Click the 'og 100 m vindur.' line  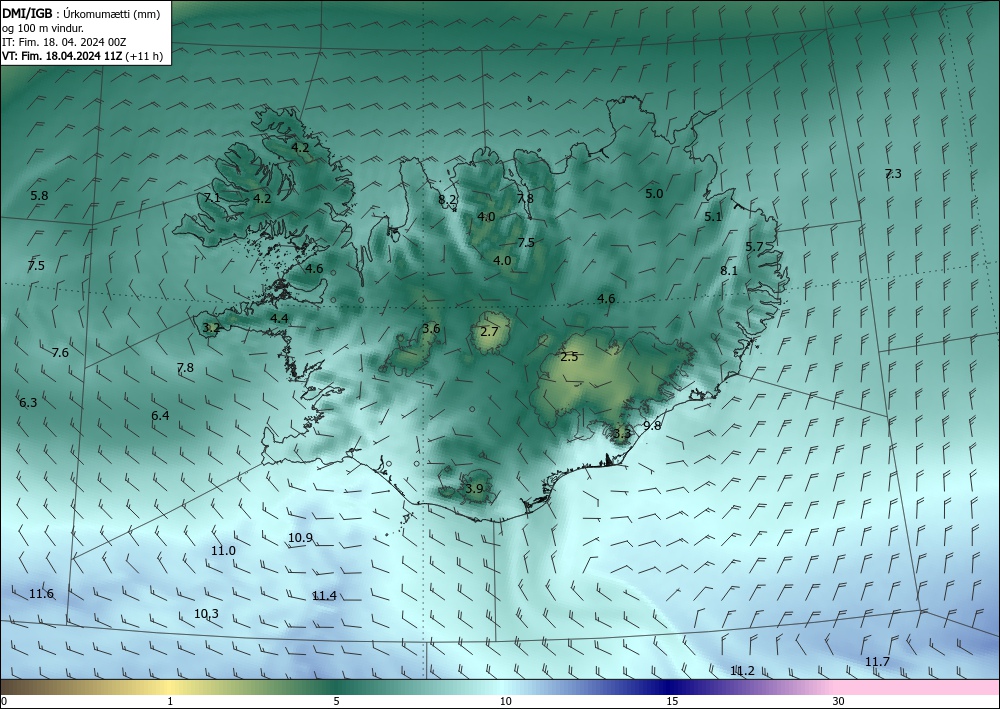(x=43, y=28)
